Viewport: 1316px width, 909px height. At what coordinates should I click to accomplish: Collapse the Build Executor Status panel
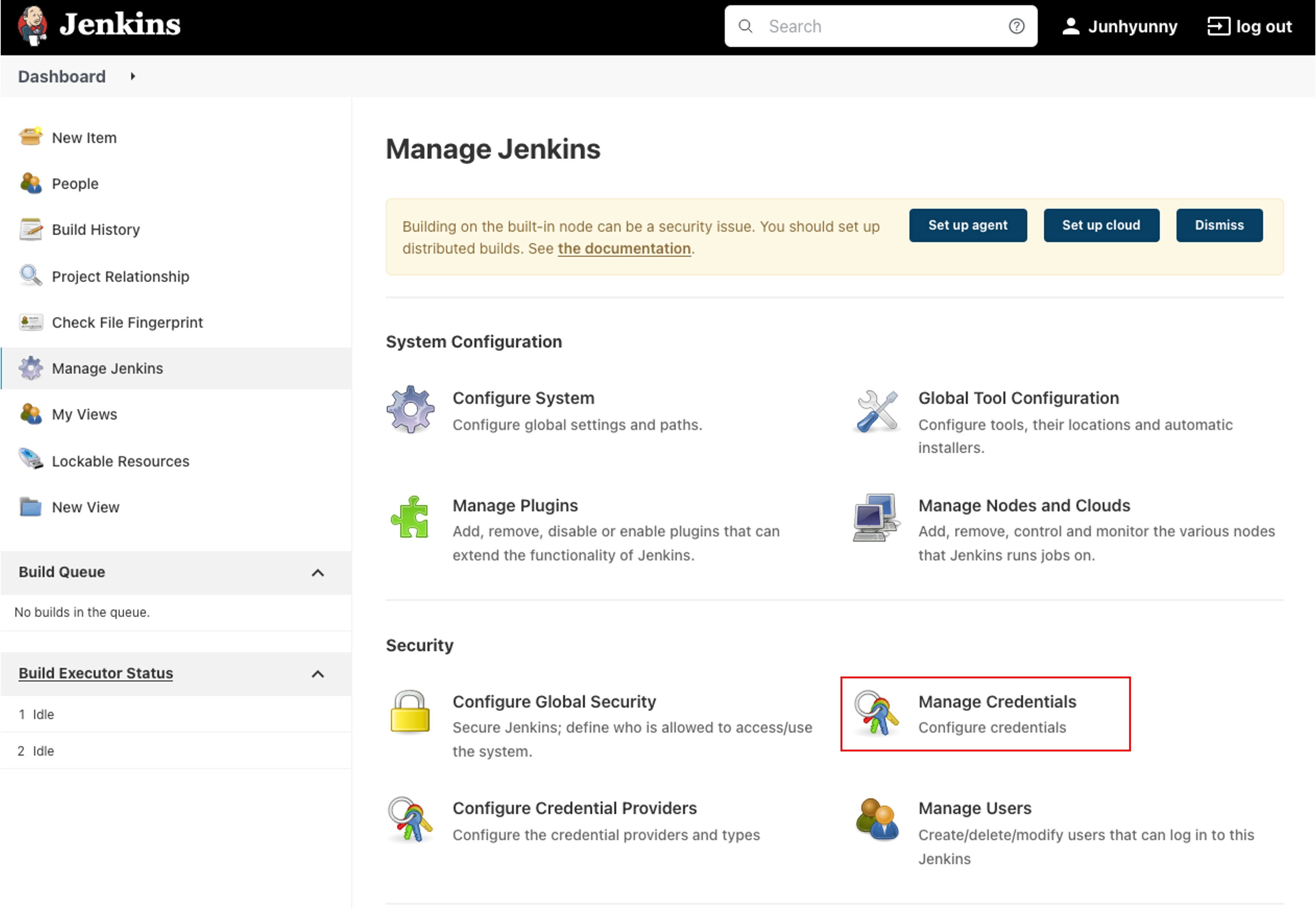point(318,674)
